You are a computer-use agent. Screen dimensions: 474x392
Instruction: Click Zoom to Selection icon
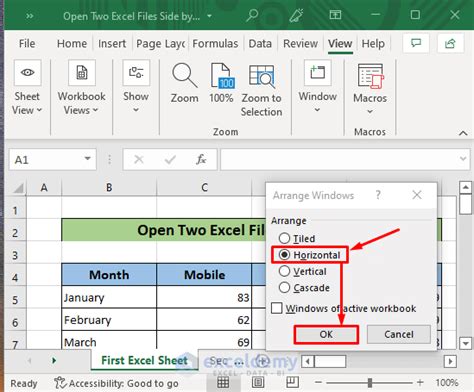tap(262, 76)
